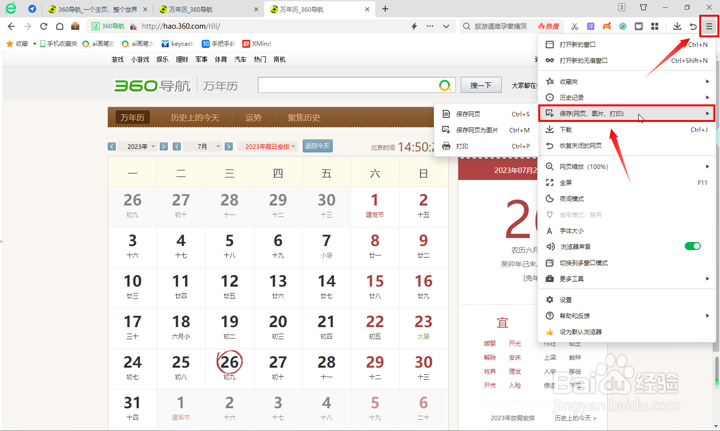Choose 恢复关闭的网页 menu entry
The width and height of the screenshot is (720, 431).
pyautogui.click(x=626, y=146)
